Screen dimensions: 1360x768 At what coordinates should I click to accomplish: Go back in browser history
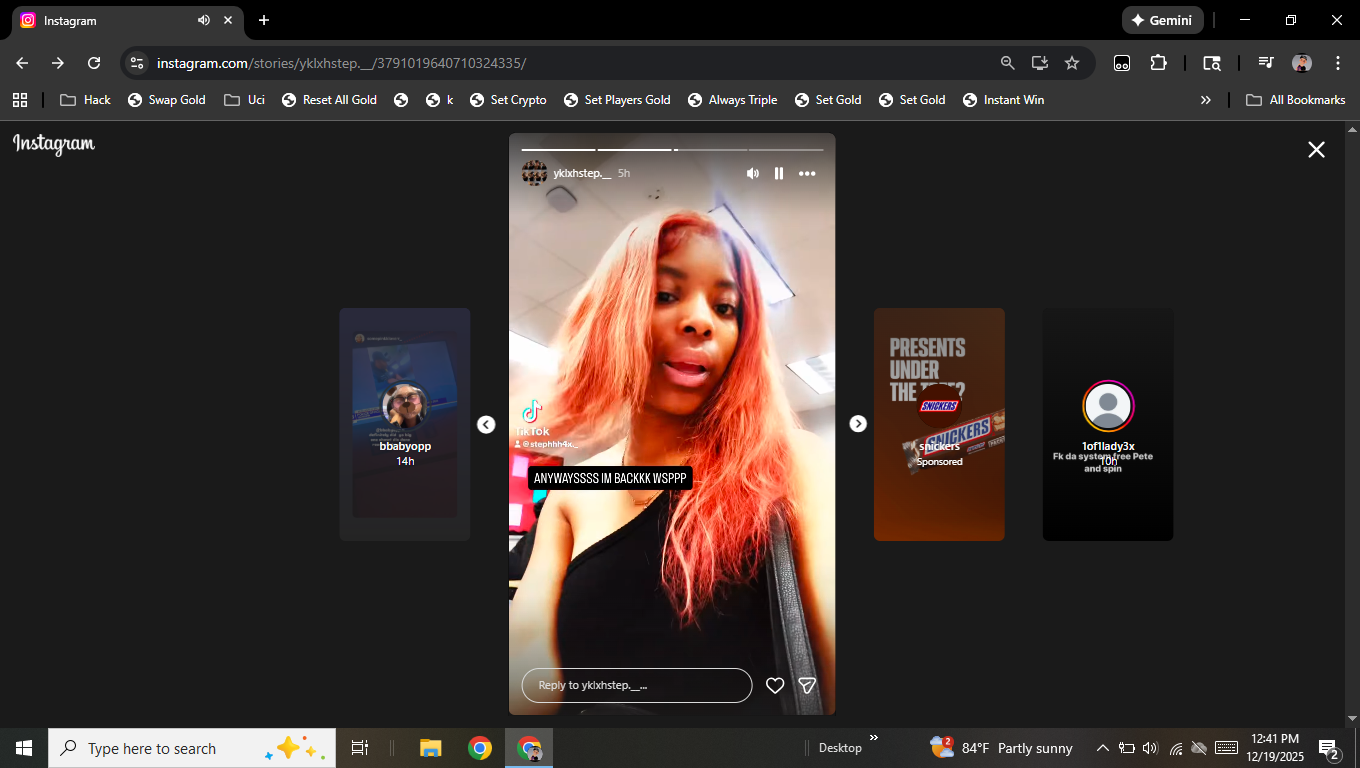tap(22, 63)
